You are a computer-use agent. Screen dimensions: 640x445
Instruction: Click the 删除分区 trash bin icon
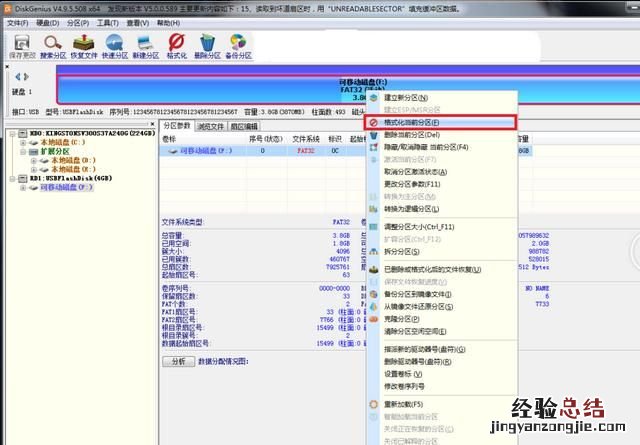(x=208, y=46)
